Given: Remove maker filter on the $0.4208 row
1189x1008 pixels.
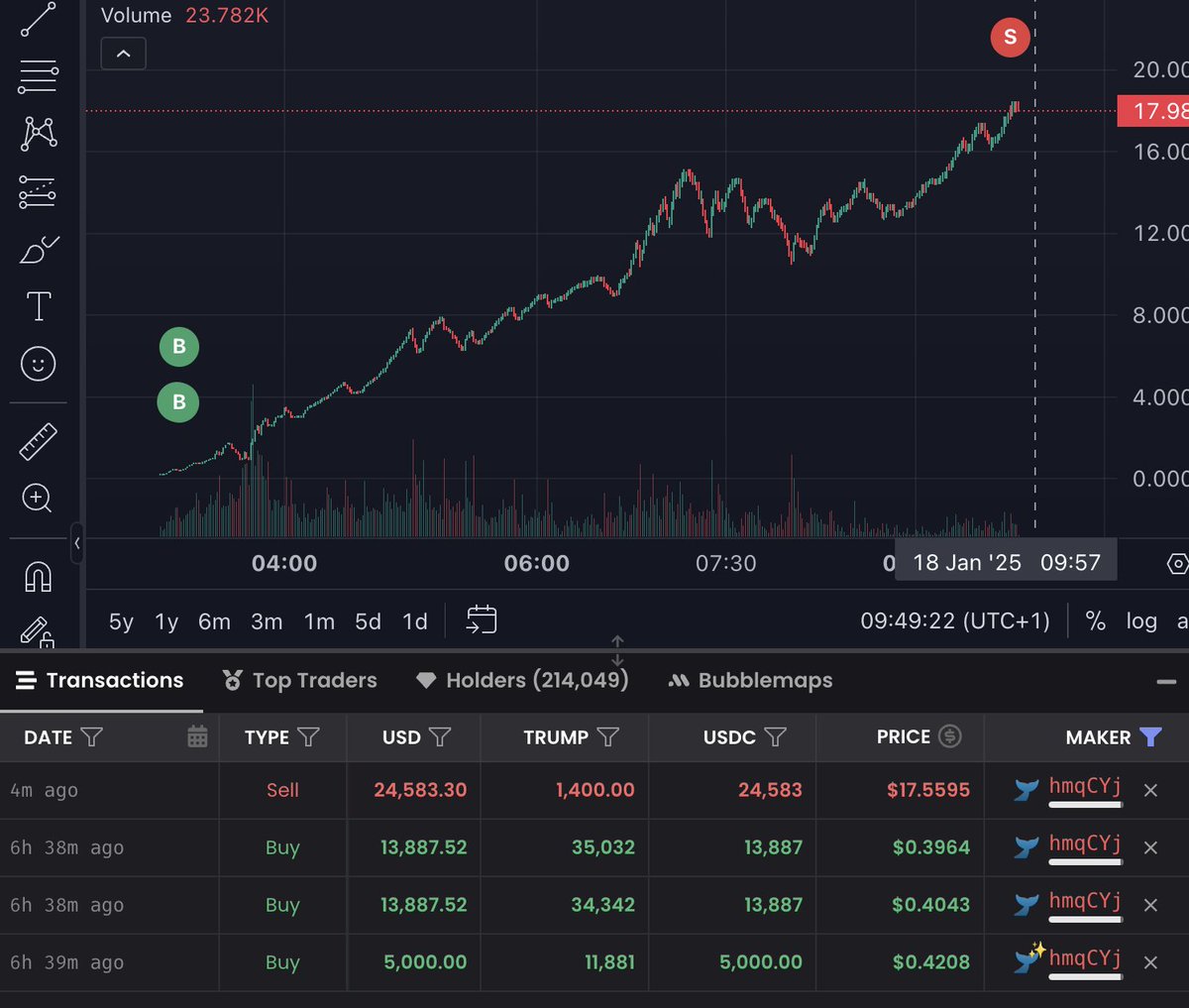Looking at the screenshot, I should pos(1150,962).
